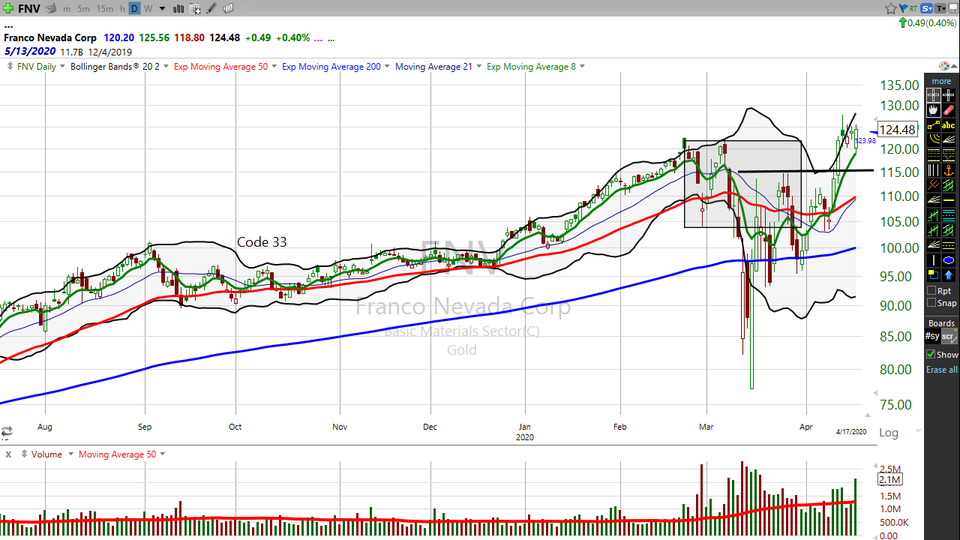Open the scr screen board tab
The width and height of the screenshot is (960, 540).
point(948,336)
